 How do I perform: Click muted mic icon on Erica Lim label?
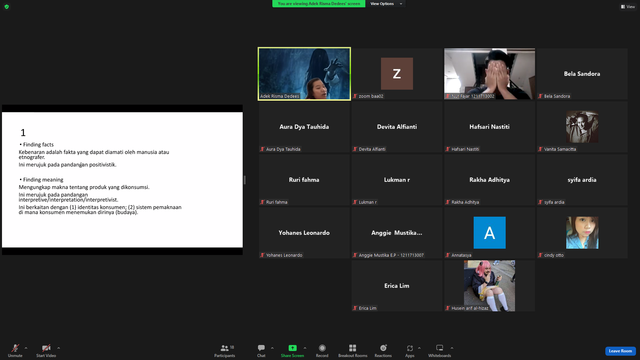[x=355, y=308]
